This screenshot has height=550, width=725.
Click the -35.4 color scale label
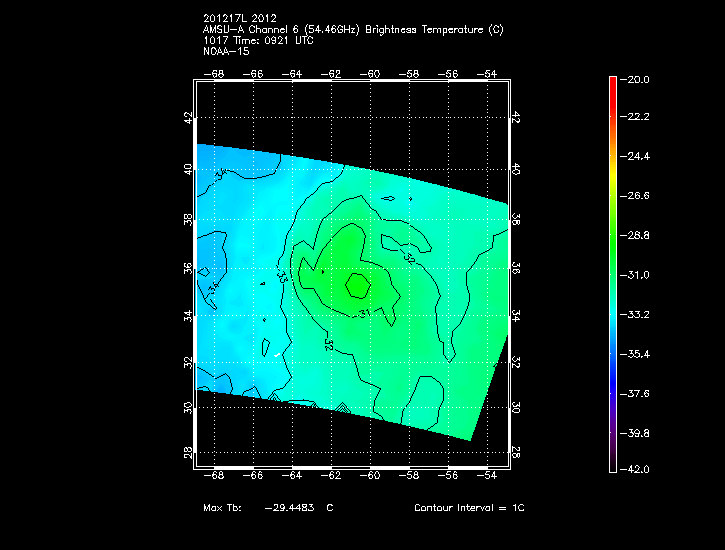click(660, 354)
